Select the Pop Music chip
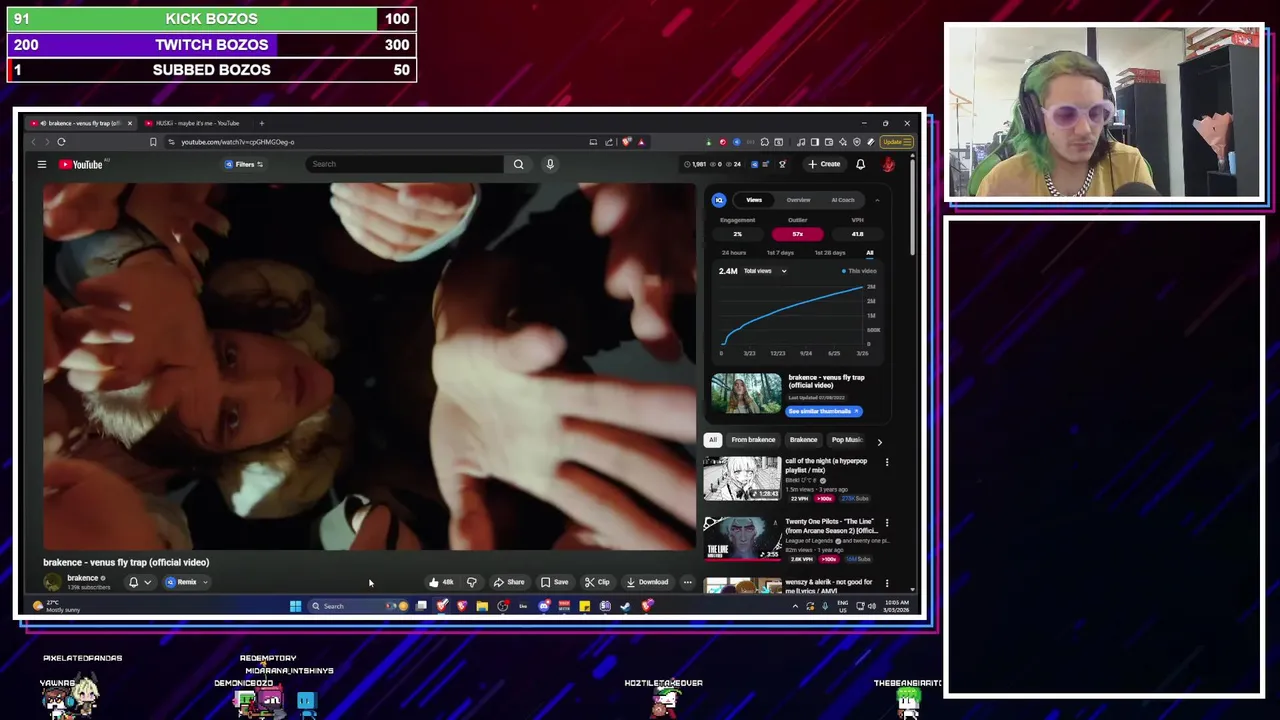 click(846, 440)
